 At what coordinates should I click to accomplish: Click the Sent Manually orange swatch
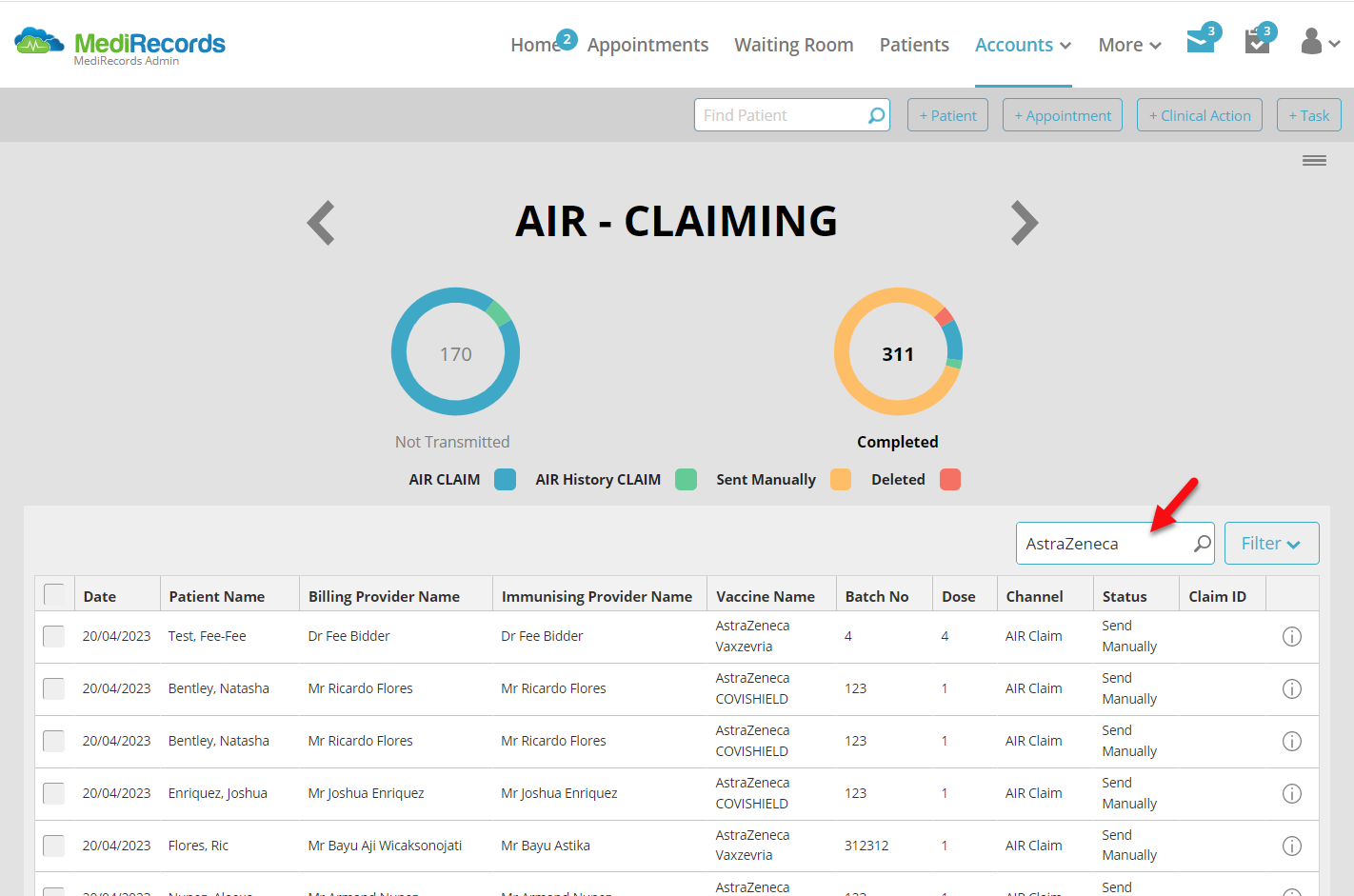pyautogui.click(x=840, y=479)
